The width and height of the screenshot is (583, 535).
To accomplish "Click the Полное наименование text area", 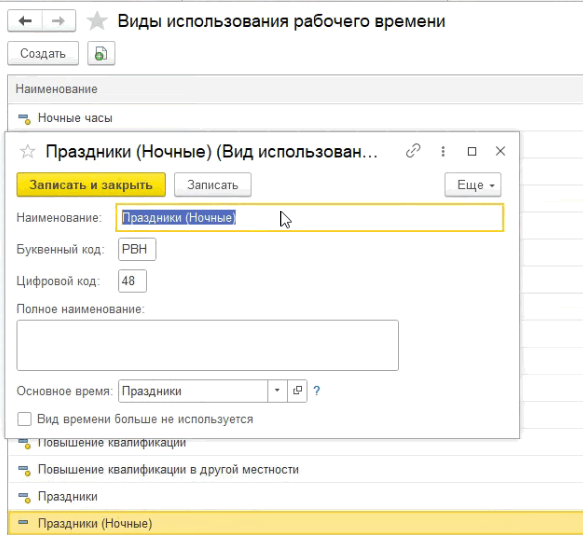I will pyautogui.click(x=207, y=345).
